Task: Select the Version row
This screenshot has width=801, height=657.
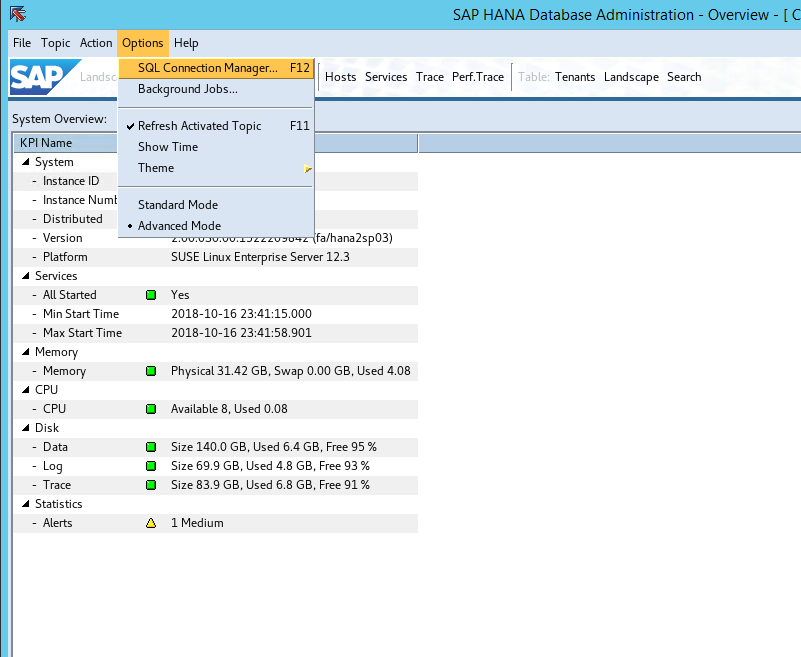Action: pos(216,238)
